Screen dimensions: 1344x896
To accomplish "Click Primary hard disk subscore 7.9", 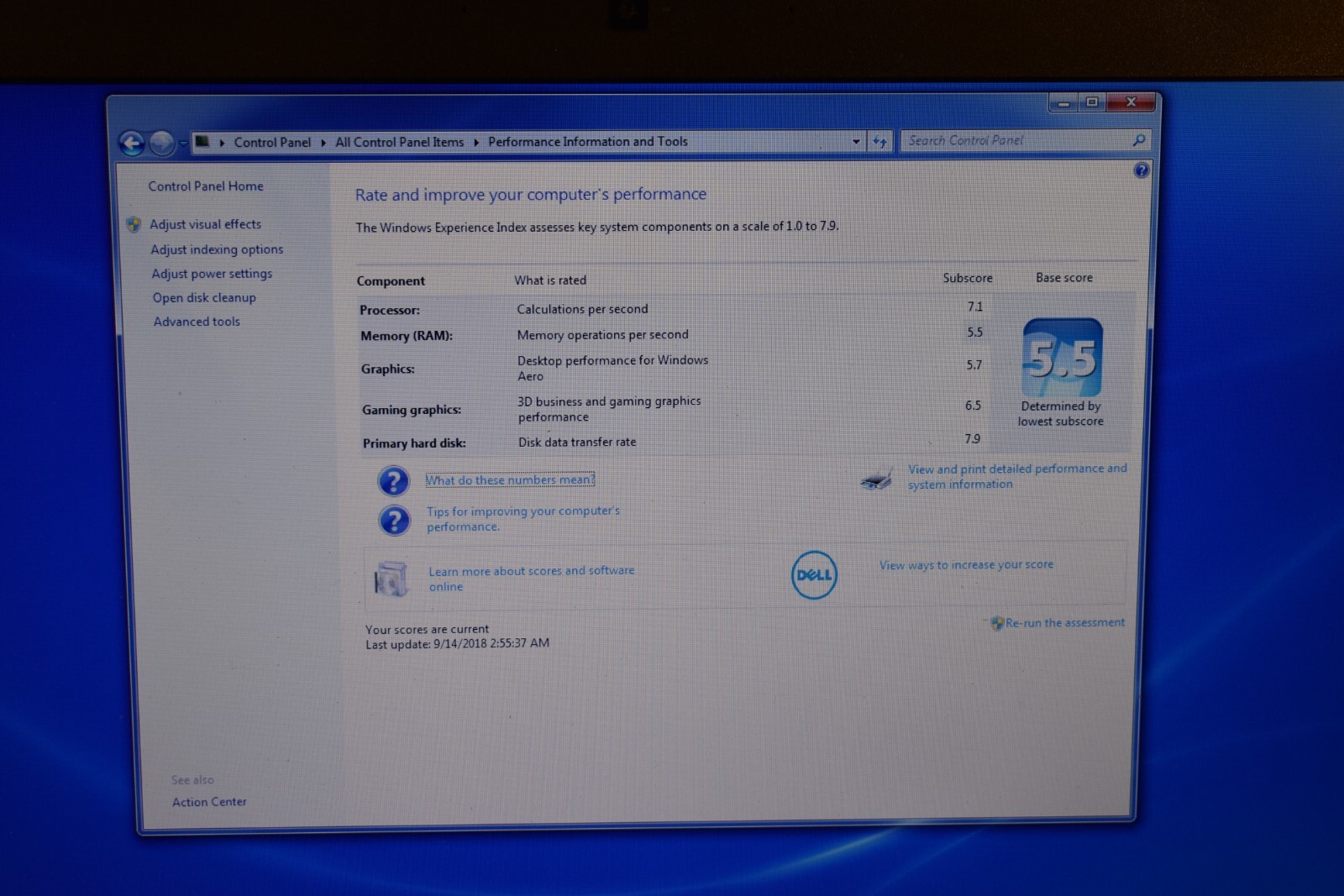I will (x=972, y=439).
